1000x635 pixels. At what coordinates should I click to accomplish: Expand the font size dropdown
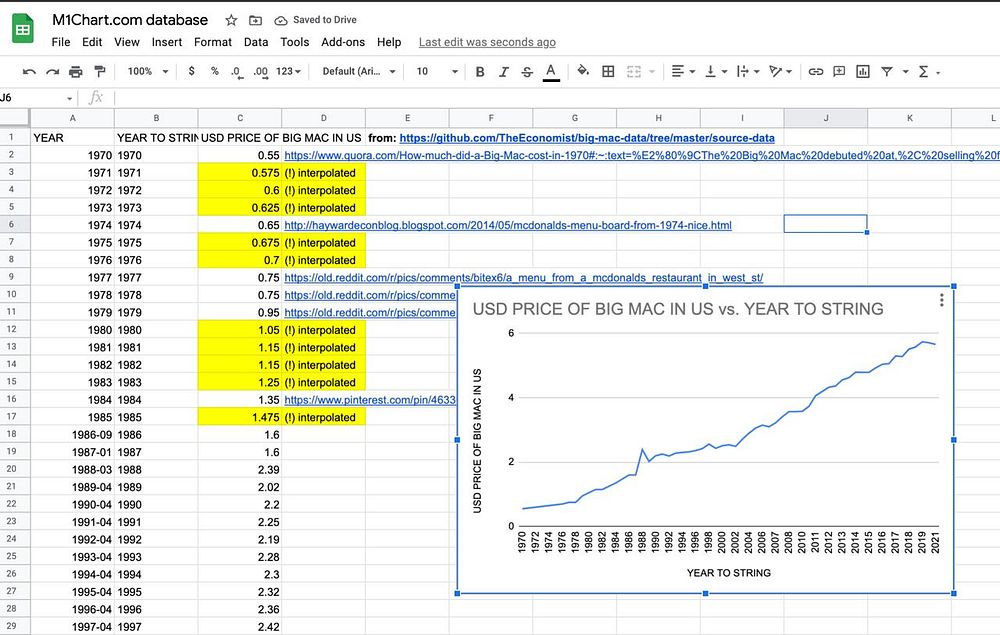pos(437,72)
